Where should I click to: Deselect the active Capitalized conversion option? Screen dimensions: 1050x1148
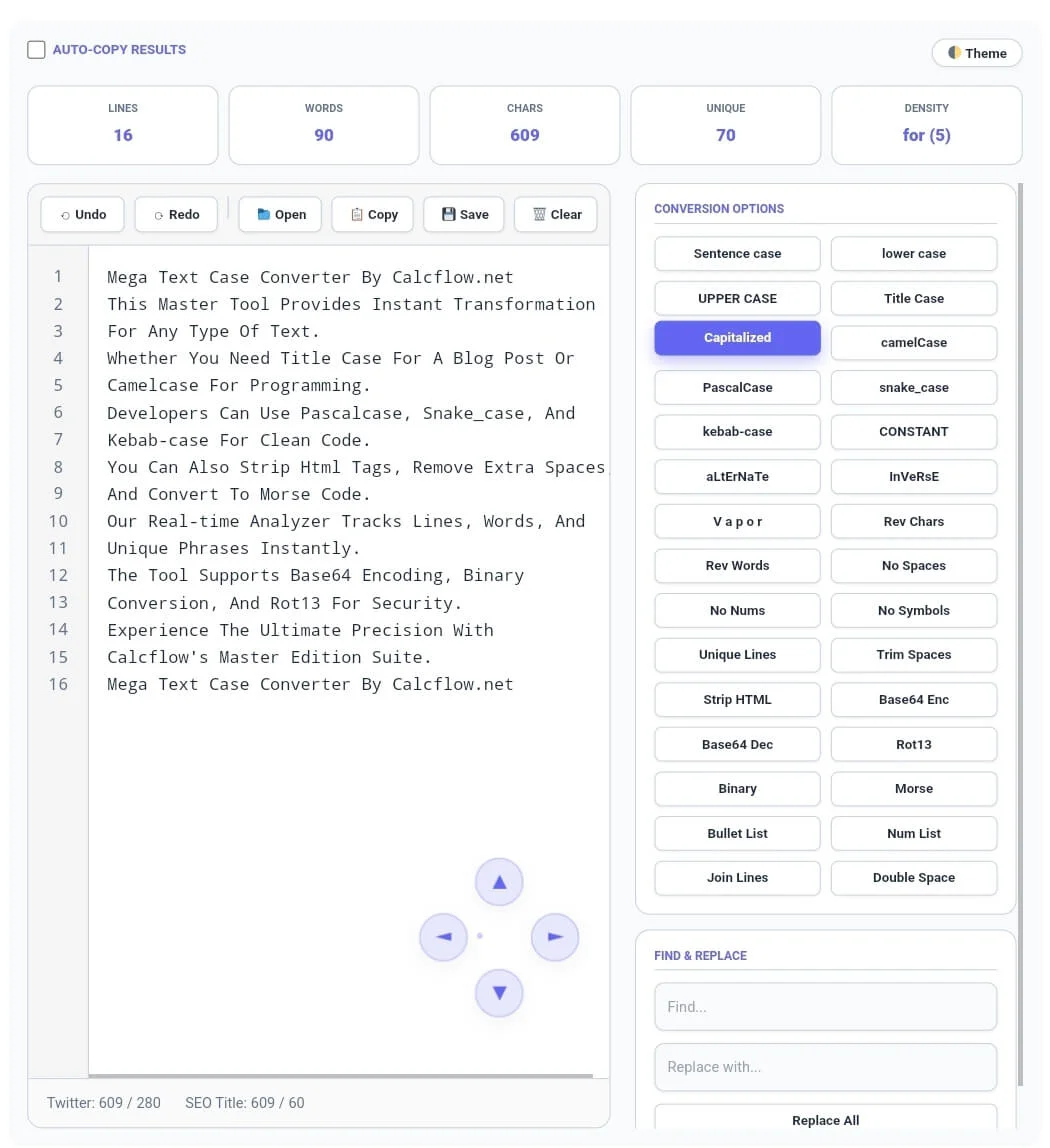pyautogui.click(x=737, y=337)
